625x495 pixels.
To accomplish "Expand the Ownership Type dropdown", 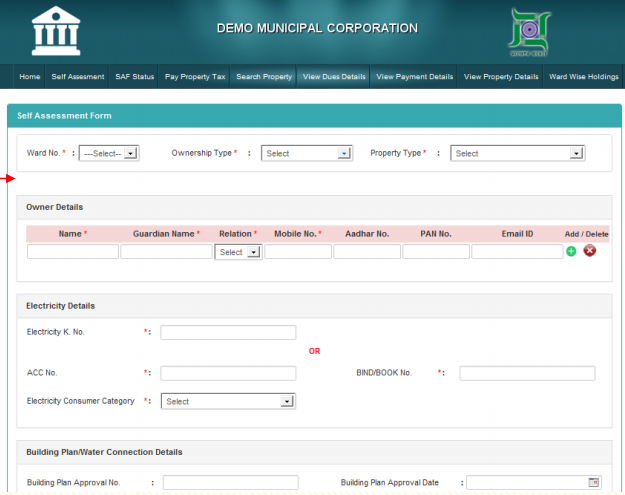I will click(x=307, y=153).
